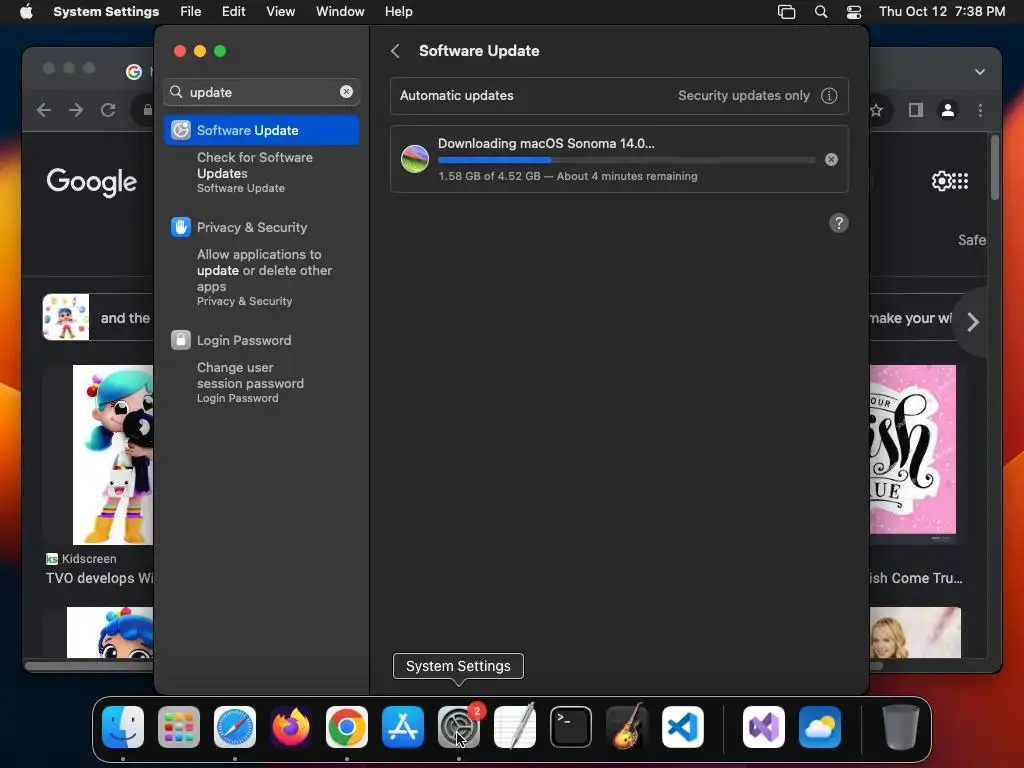Click the info icon next to Security updates only
1024x768 pixels.
pos(829,95)
